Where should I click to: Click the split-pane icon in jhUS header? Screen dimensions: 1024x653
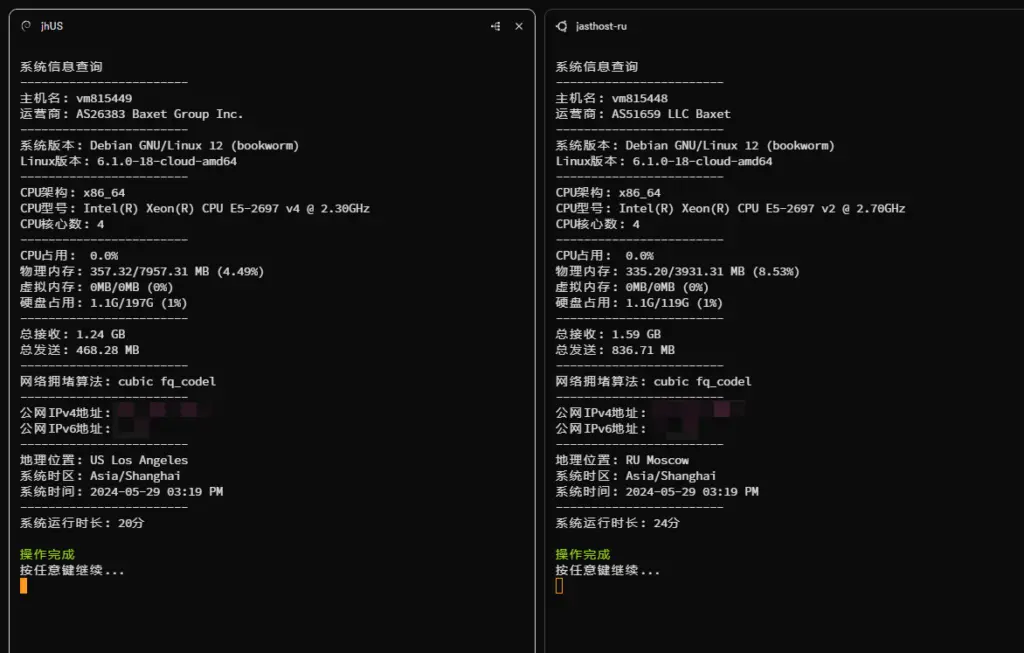tap(495, 26)
